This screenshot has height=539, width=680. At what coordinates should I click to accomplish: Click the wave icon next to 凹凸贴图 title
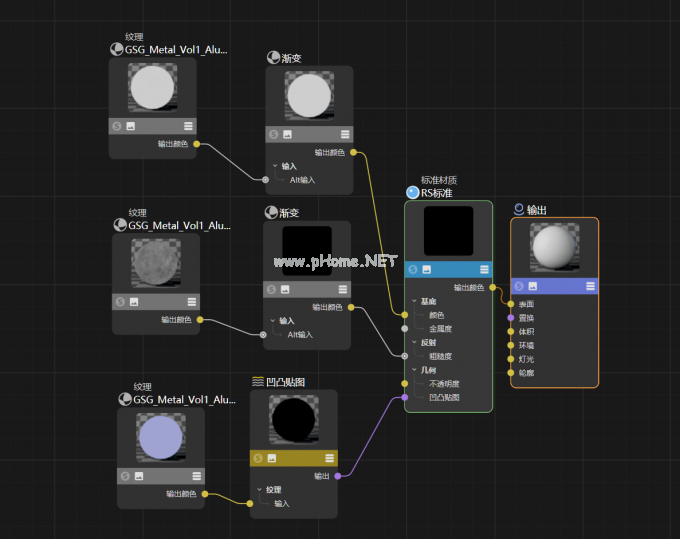[x=258, y=382]
